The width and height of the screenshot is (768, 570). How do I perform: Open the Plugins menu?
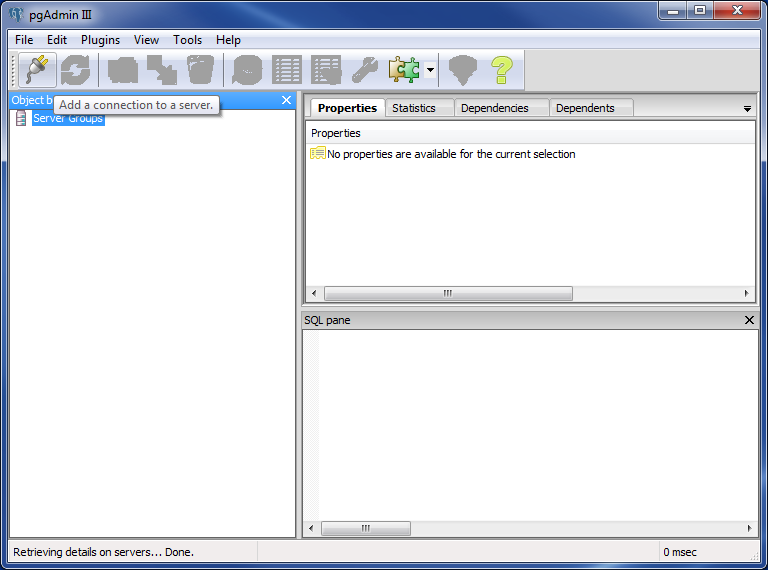(x=100, y=40)
